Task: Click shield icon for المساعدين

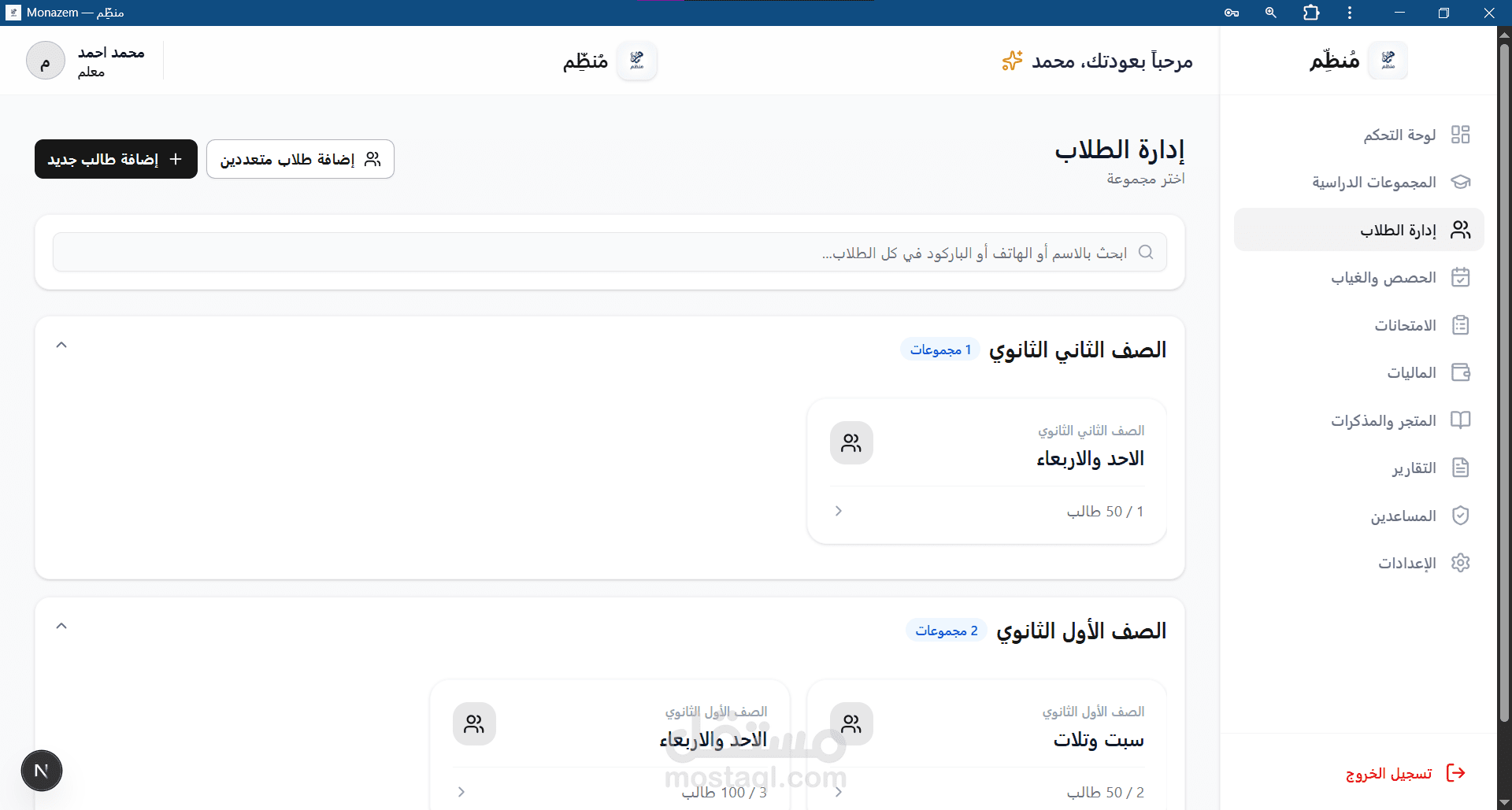Action: [x=1460, y=516]
